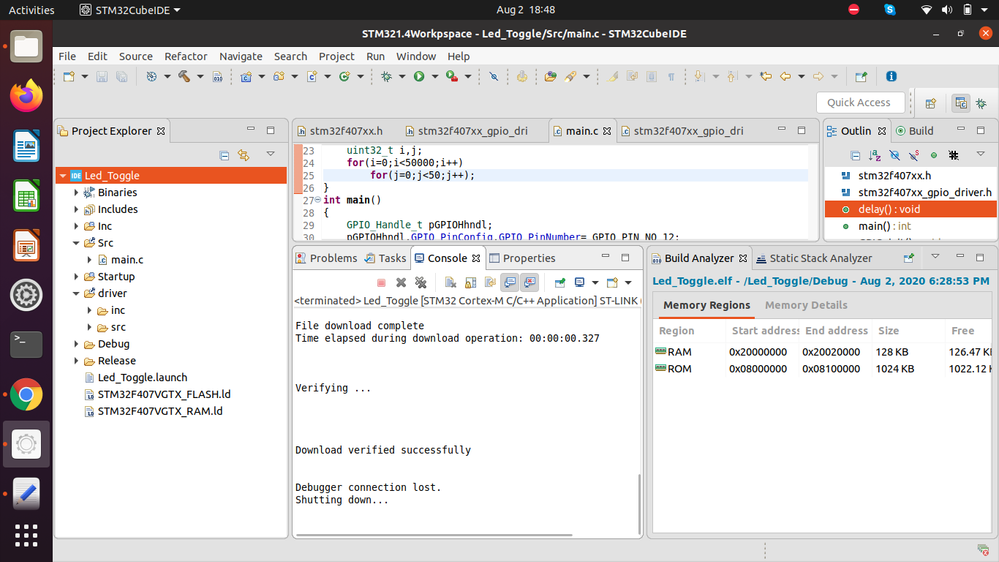Click the New C project icon
This screenshot has height=562, width=999.
[246, 76]
